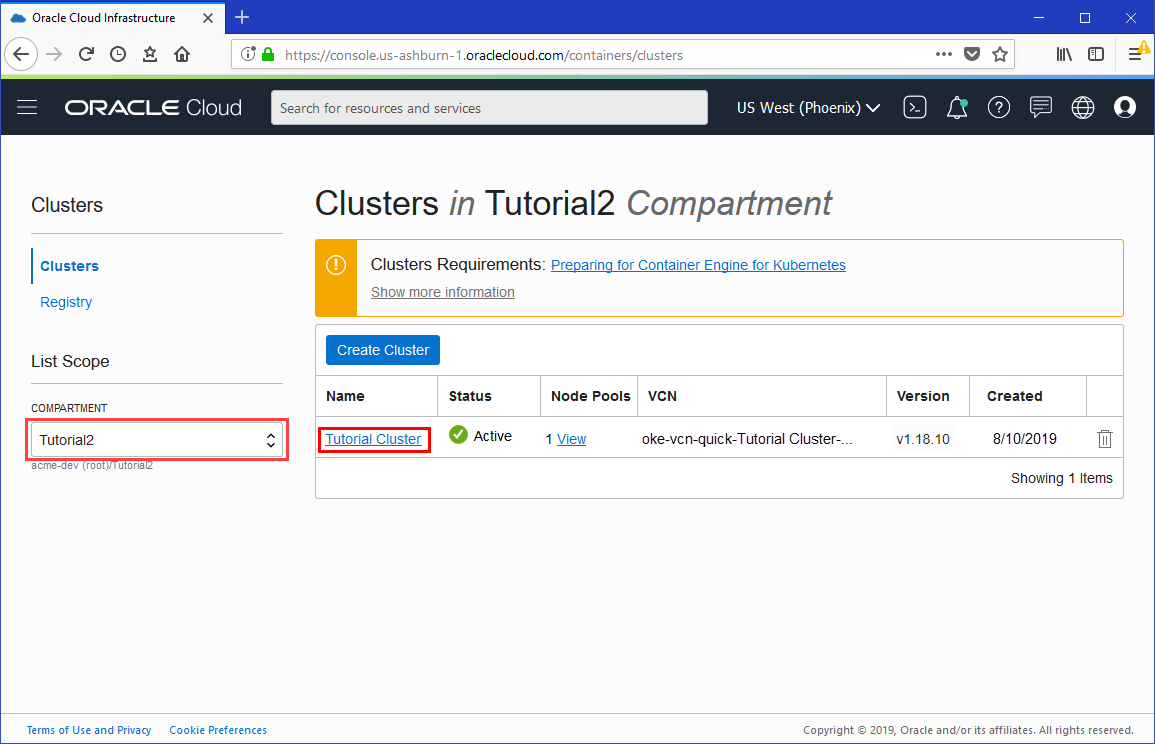The width and height of the screenshot is (1155, 744).
Task: Bookmark this page with the address bar star
Action: pyautogui.click(x=1000, y=55)
